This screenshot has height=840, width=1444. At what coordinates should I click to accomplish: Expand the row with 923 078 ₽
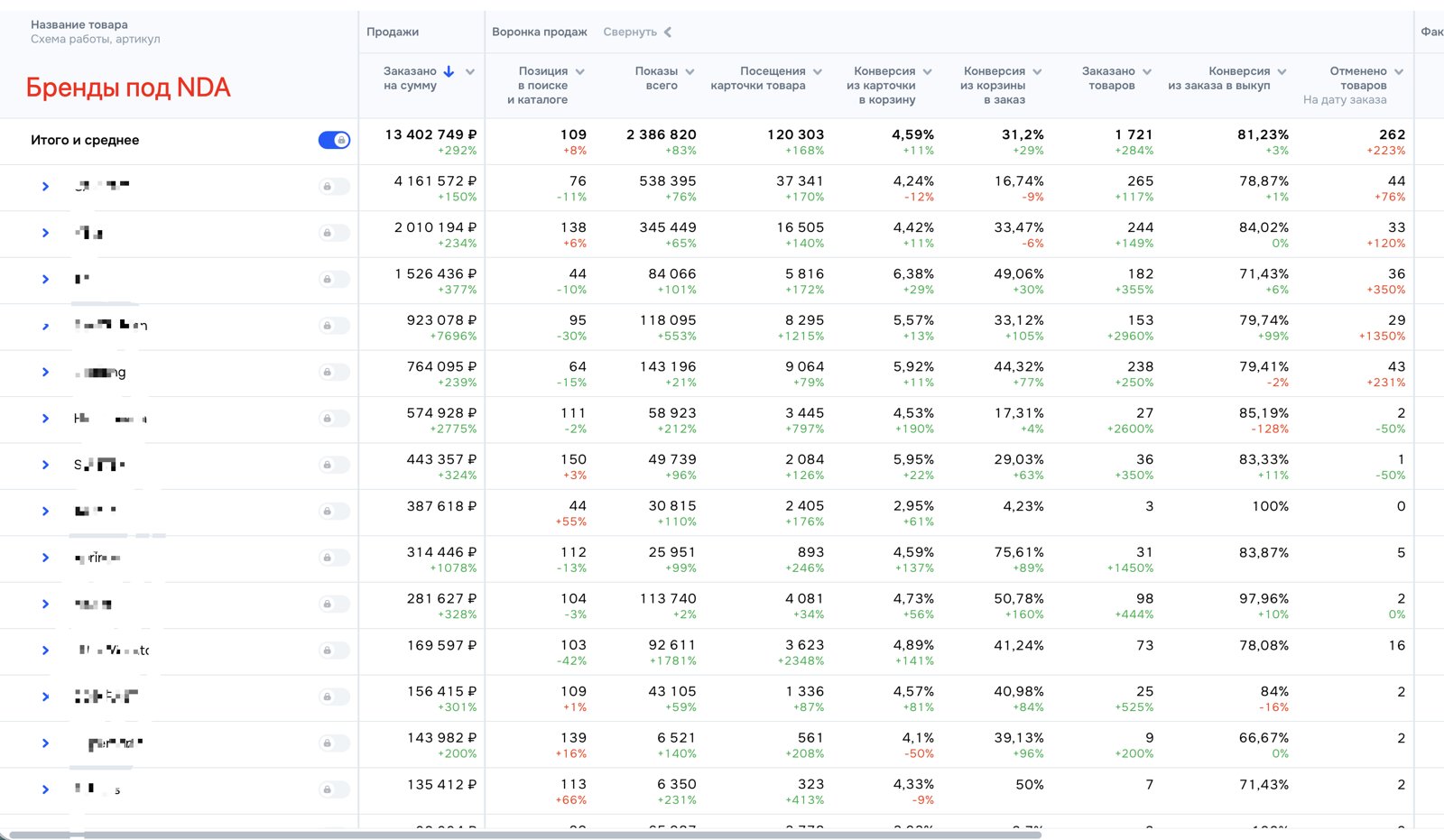pos(45,326)
